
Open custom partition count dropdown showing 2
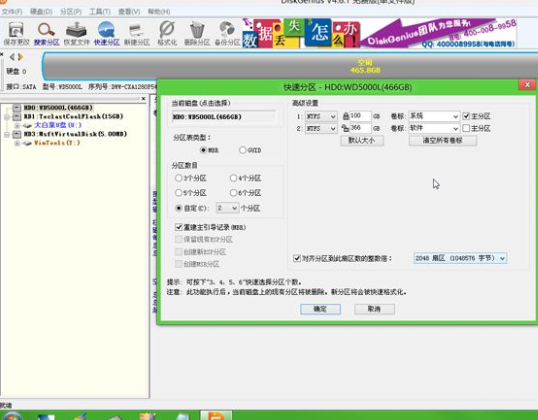(x=227, y=208)
